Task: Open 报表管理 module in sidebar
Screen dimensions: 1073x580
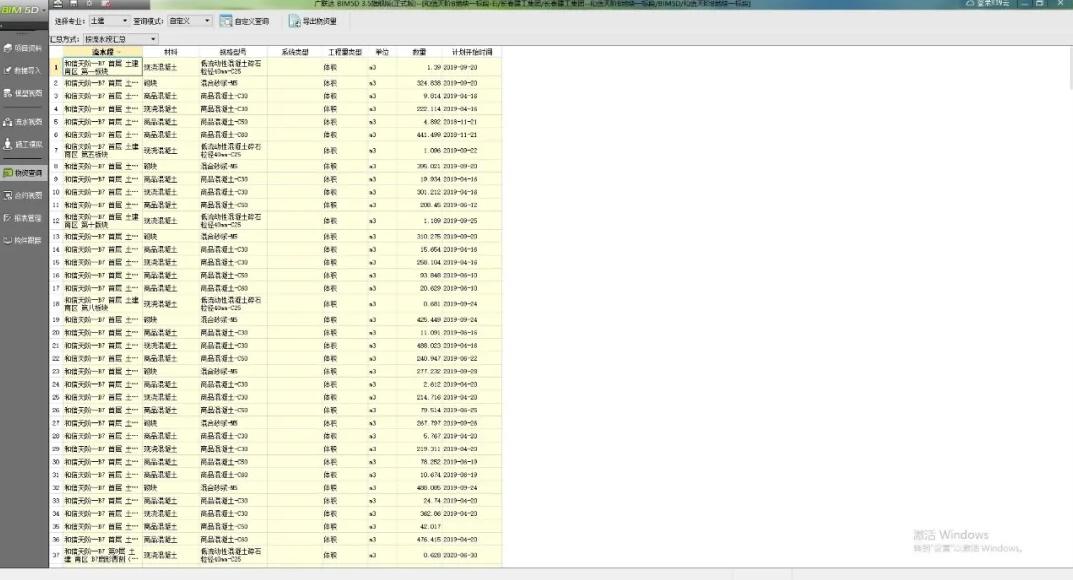Action: pyautogui.click(x=23, y=218)
